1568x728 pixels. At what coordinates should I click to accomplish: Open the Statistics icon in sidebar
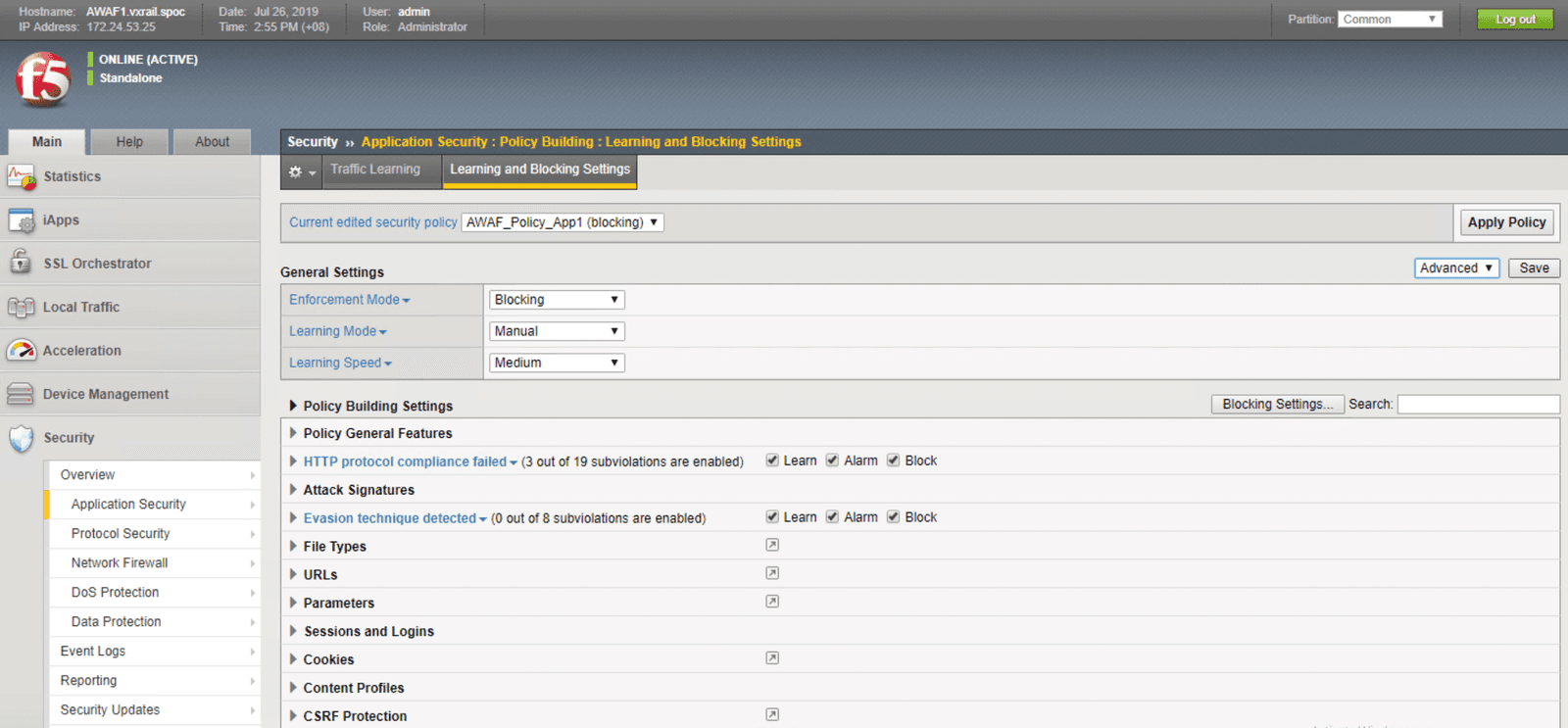point(21,177)
